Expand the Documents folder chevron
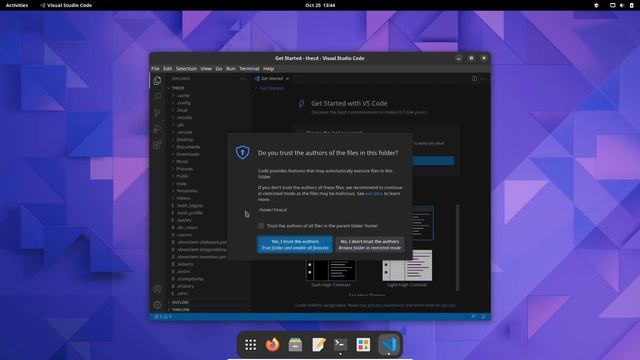 click(173, 147)
